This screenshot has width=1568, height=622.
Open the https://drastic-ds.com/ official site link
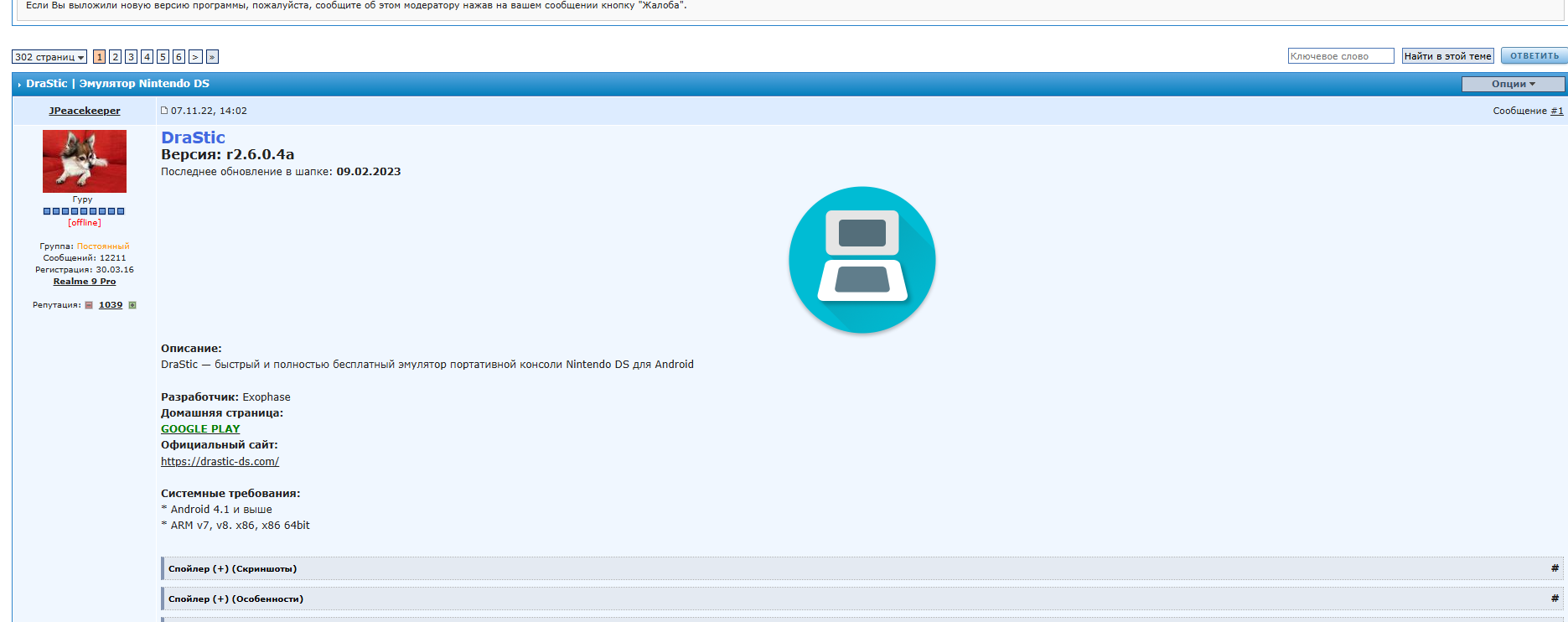click(x=220, y=462)
